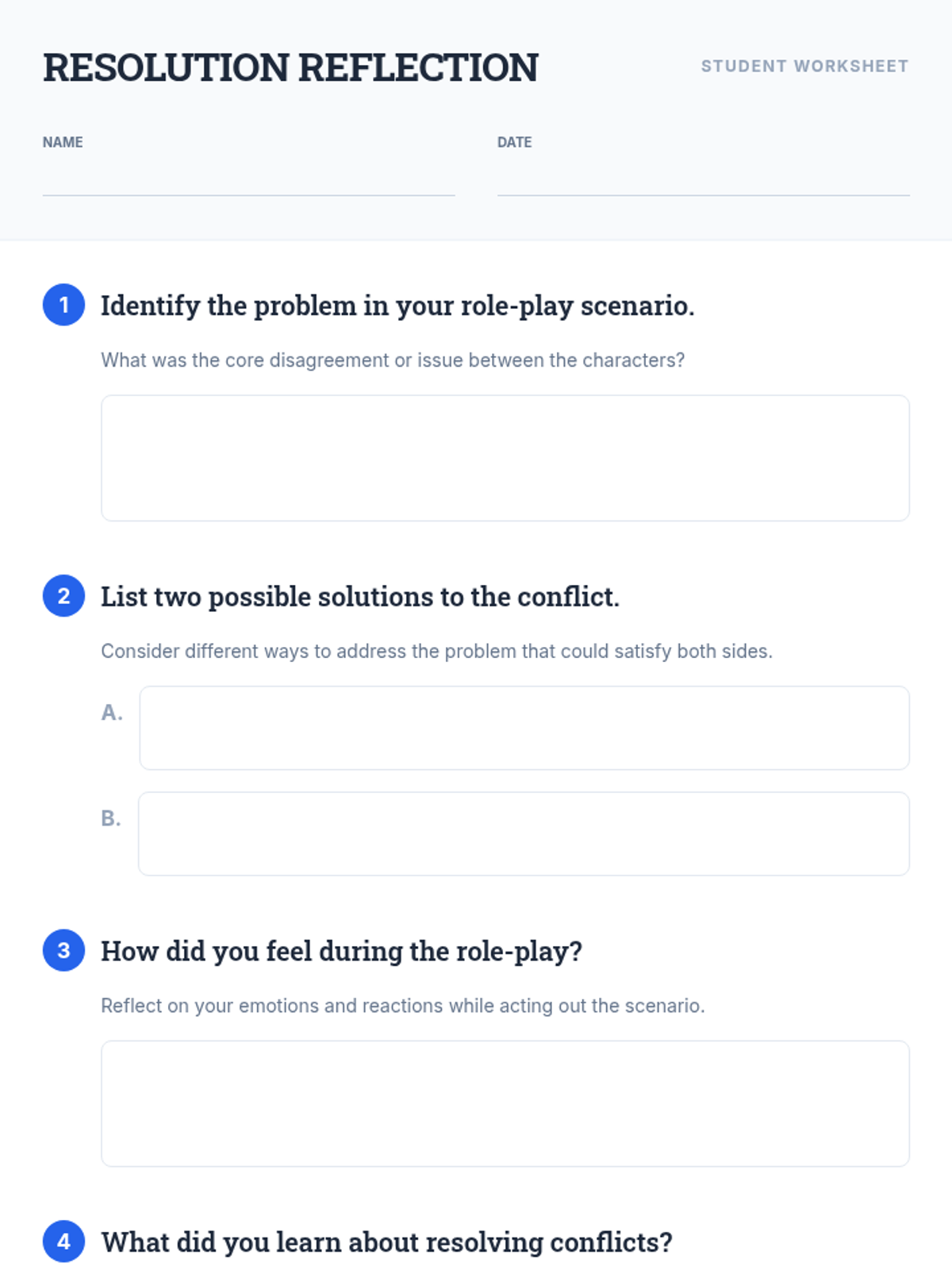Click the 'How did you feel' heading
Image resolution: width=952 pixels, height=1270 pixels.
click(341, 951)
